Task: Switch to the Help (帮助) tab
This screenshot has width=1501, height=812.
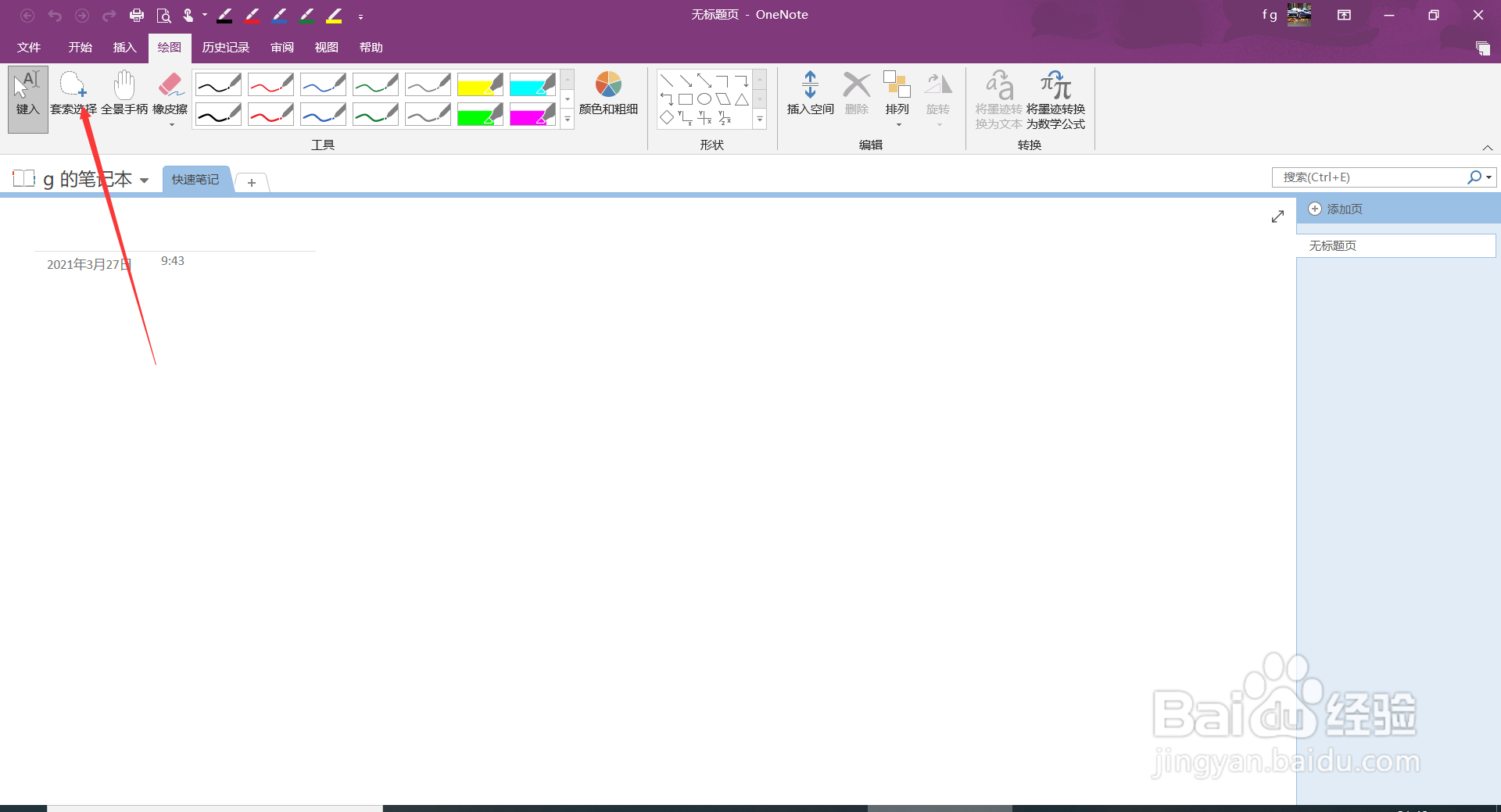Action: pyautogui.click(x=371, y=48)
